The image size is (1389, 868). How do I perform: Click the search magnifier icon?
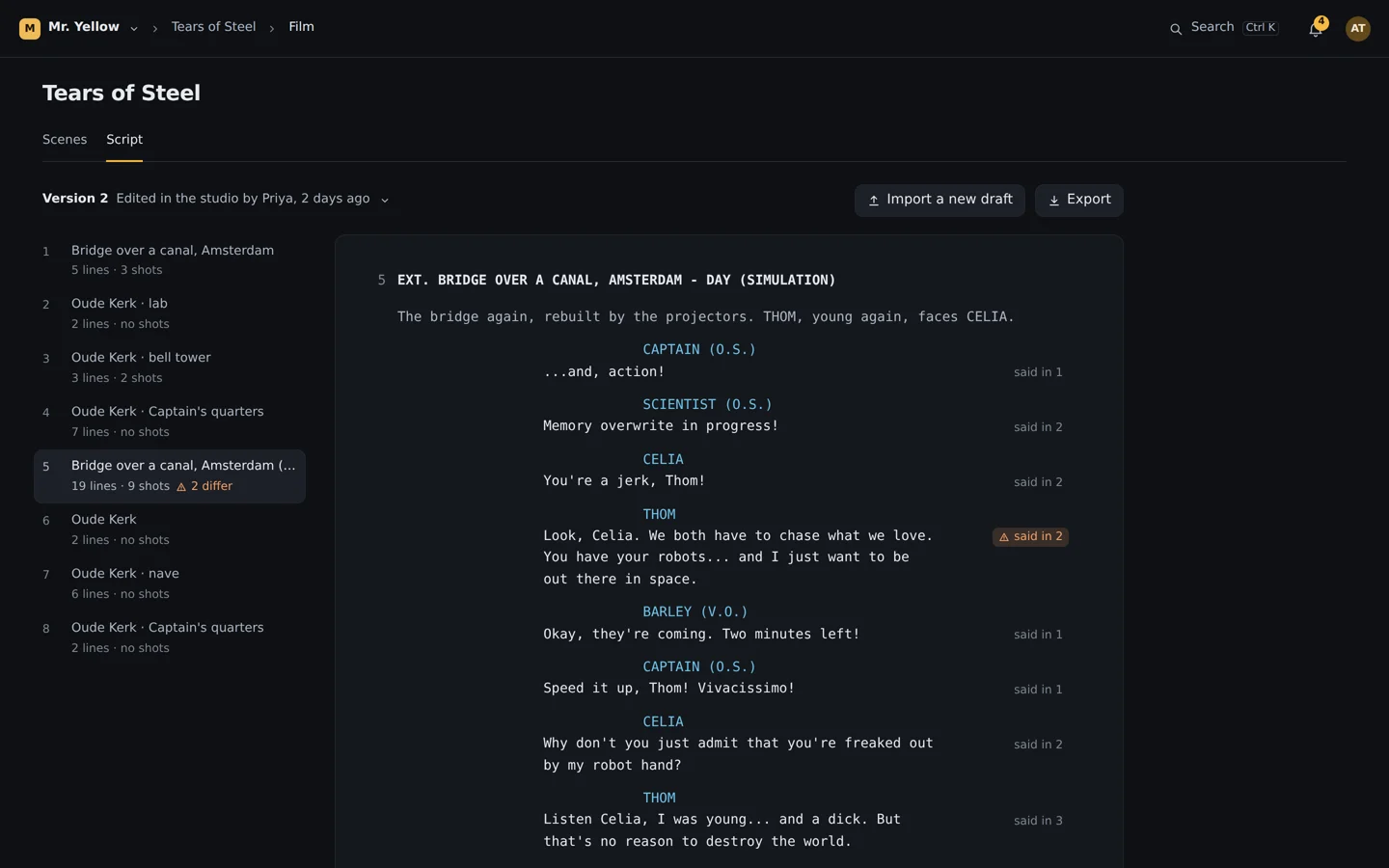pos(1176,29)
